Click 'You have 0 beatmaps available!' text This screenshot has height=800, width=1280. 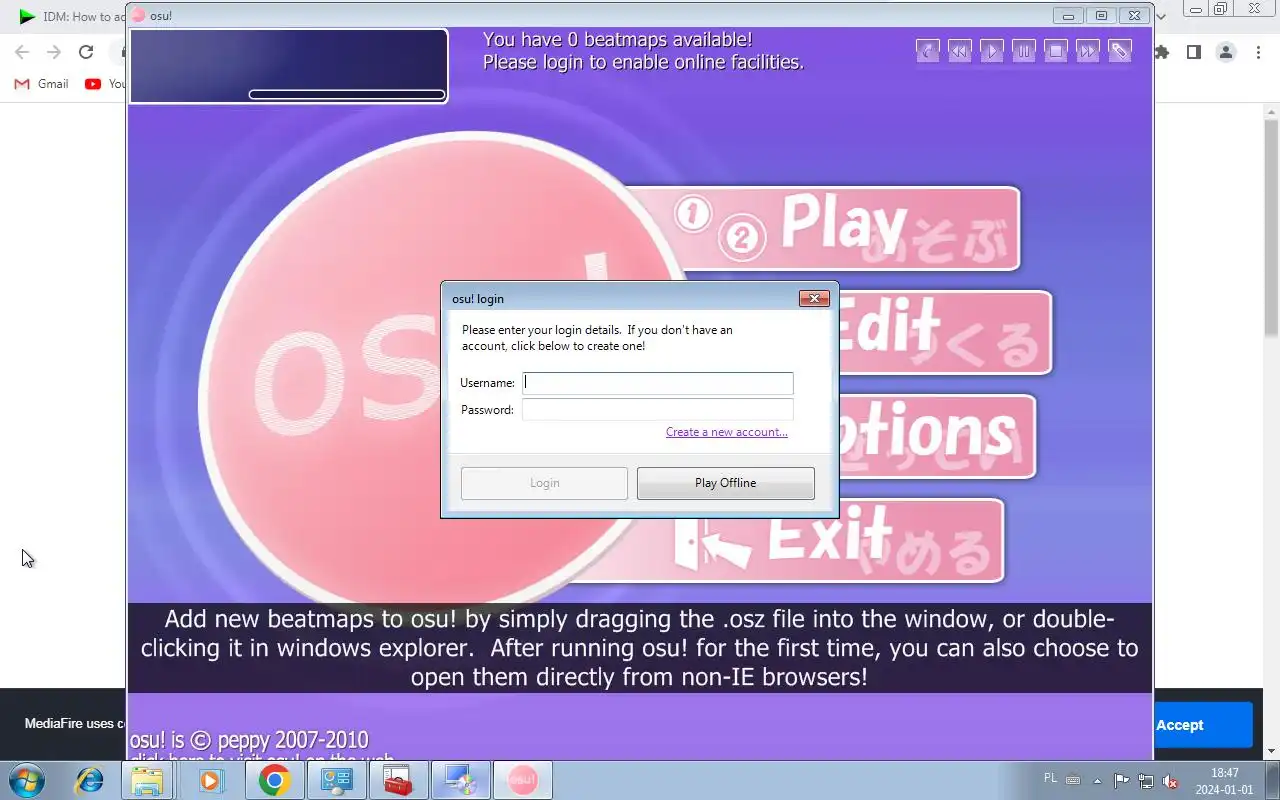pos(617,40)
